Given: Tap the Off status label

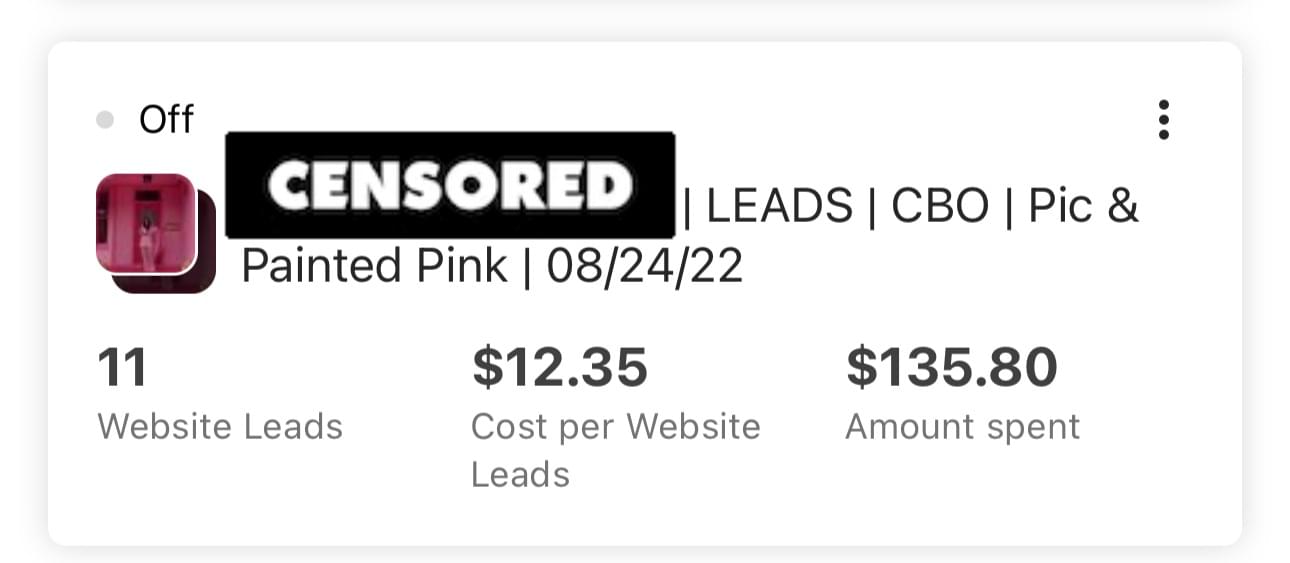Looking at the screenshot, I should (166, 120).
